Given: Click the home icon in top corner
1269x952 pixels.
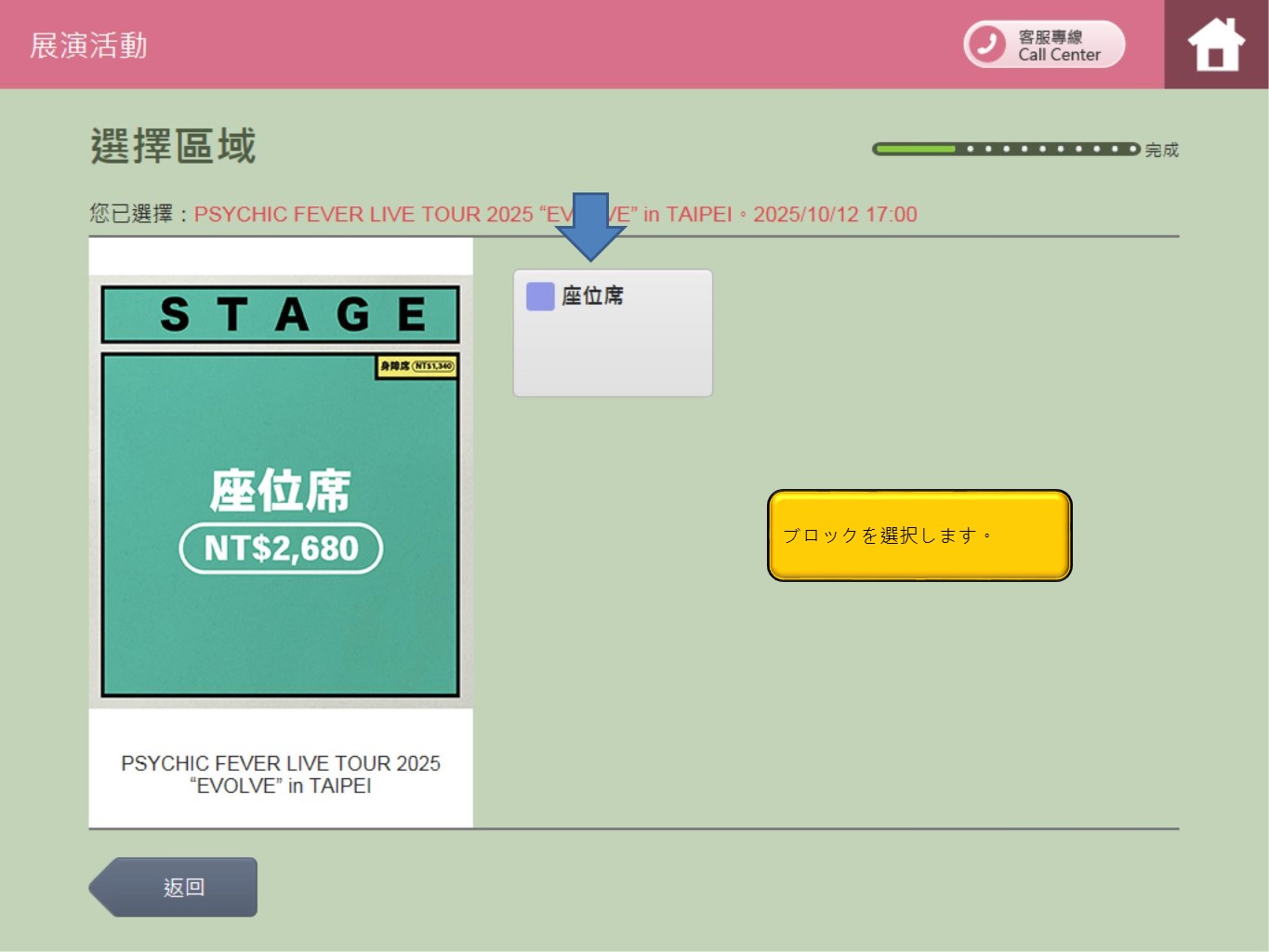Looking at the screenshot, I should pyautogui.click(x=1216, y=45).
